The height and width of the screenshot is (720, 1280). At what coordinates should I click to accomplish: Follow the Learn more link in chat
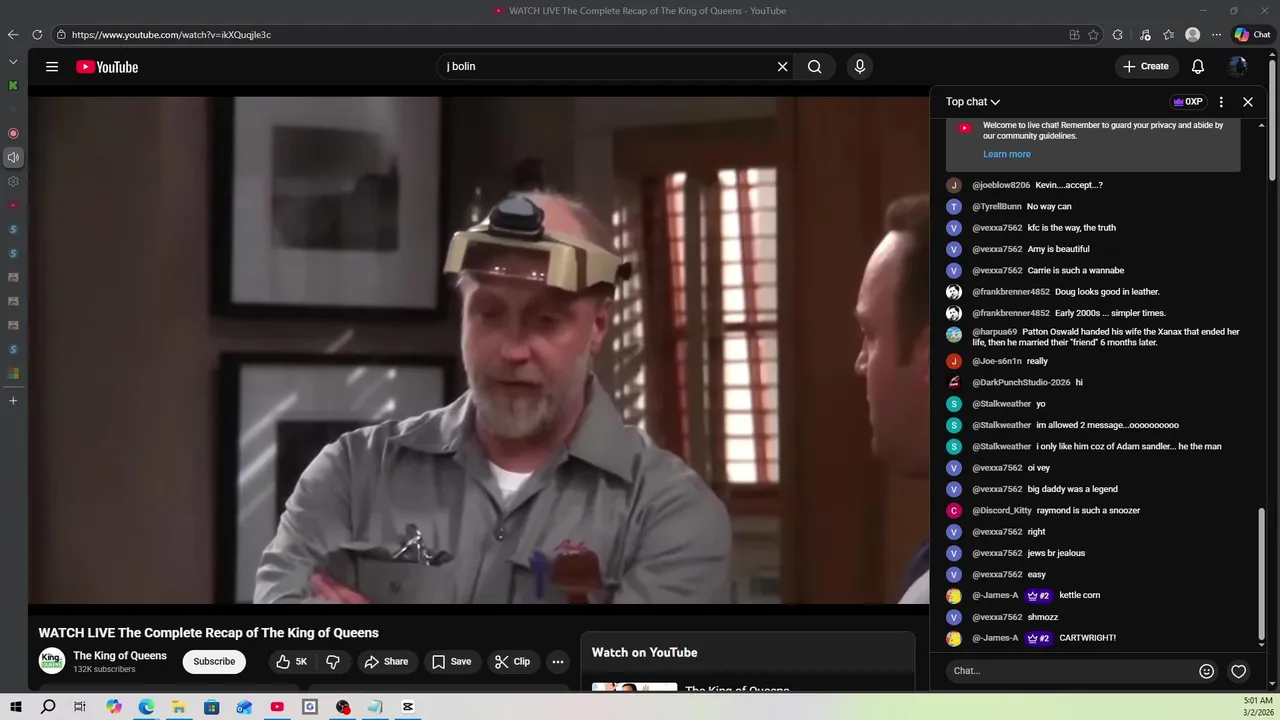1006,154
